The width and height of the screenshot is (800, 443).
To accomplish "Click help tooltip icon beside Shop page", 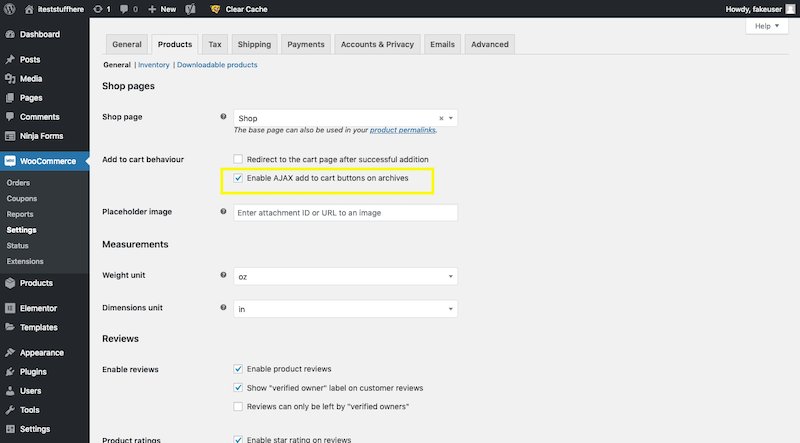I will point(222,118).
